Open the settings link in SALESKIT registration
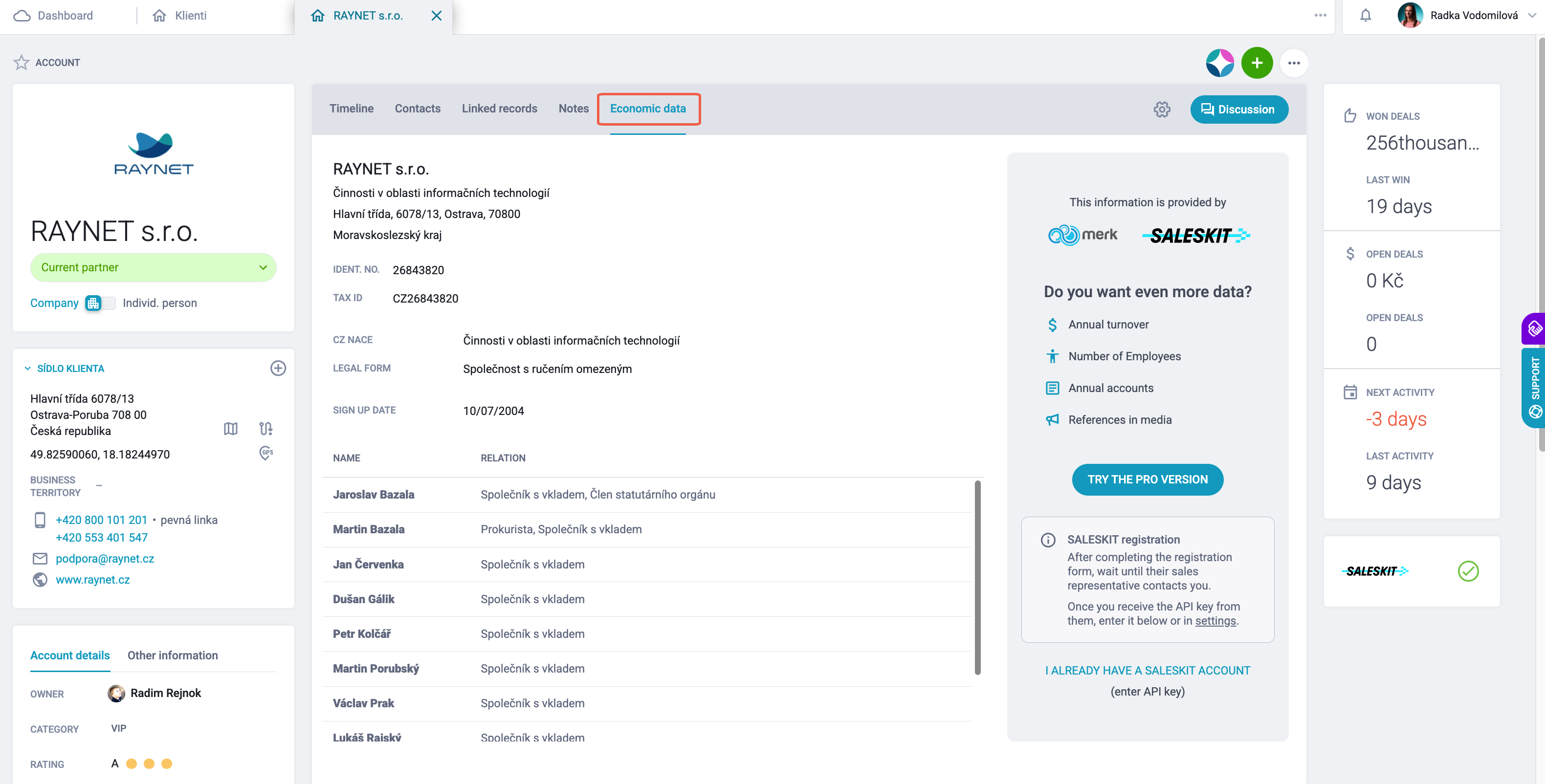Image resolution: width=1545 pixels, height=784 pixels. tap(1216, 621)
